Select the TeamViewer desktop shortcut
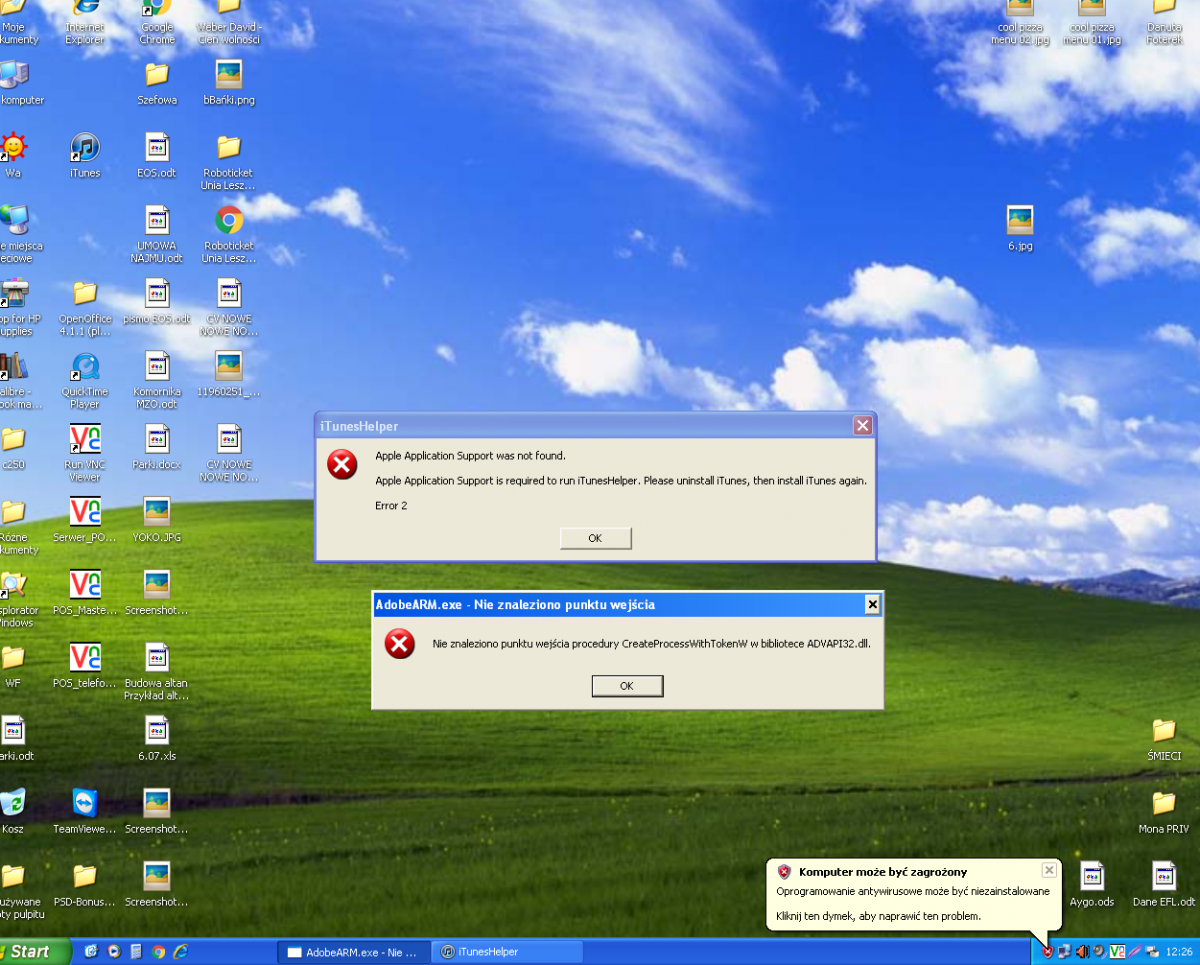Screen dimensions: 1200x965 click(x=85, y=812)
